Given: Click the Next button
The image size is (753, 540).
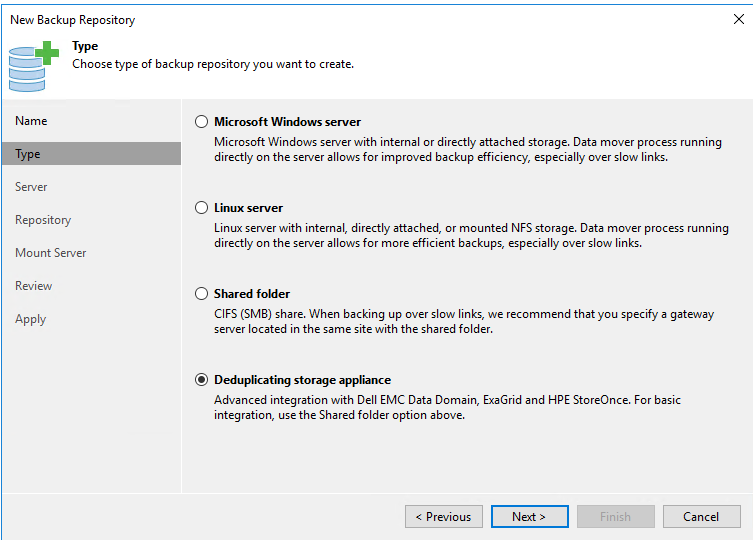Looking at the screenshot, I should (x=530, y=516).
